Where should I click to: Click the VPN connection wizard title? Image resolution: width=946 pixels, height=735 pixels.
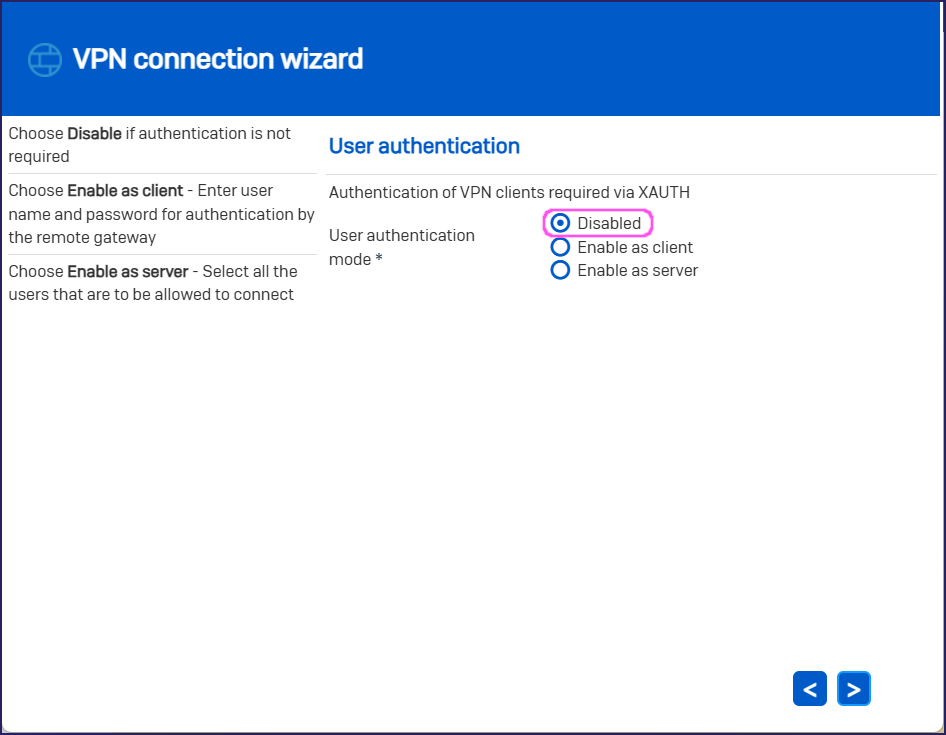click(218, 60)
